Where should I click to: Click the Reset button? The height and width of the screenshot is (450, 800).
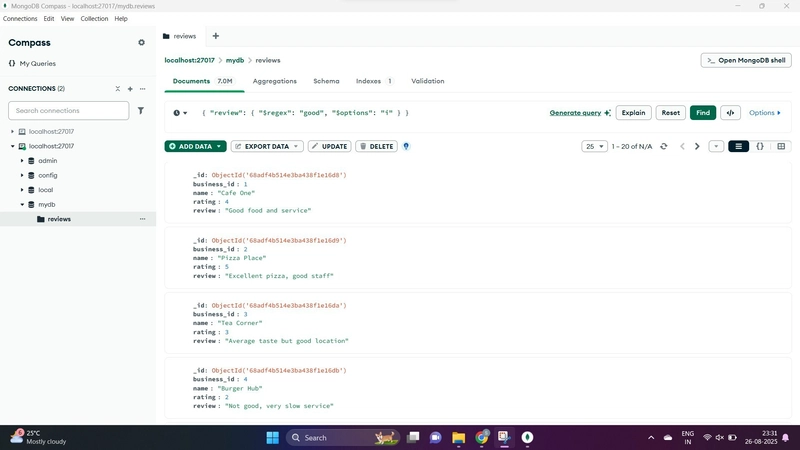click(x=670, y=113)
